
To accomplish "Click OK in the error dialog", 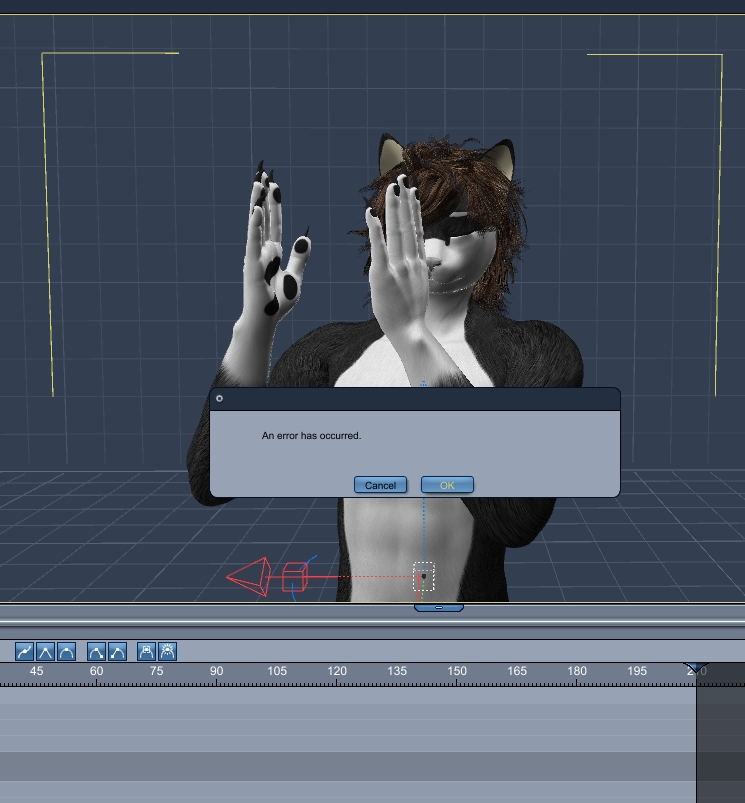I will coord(447,484).
